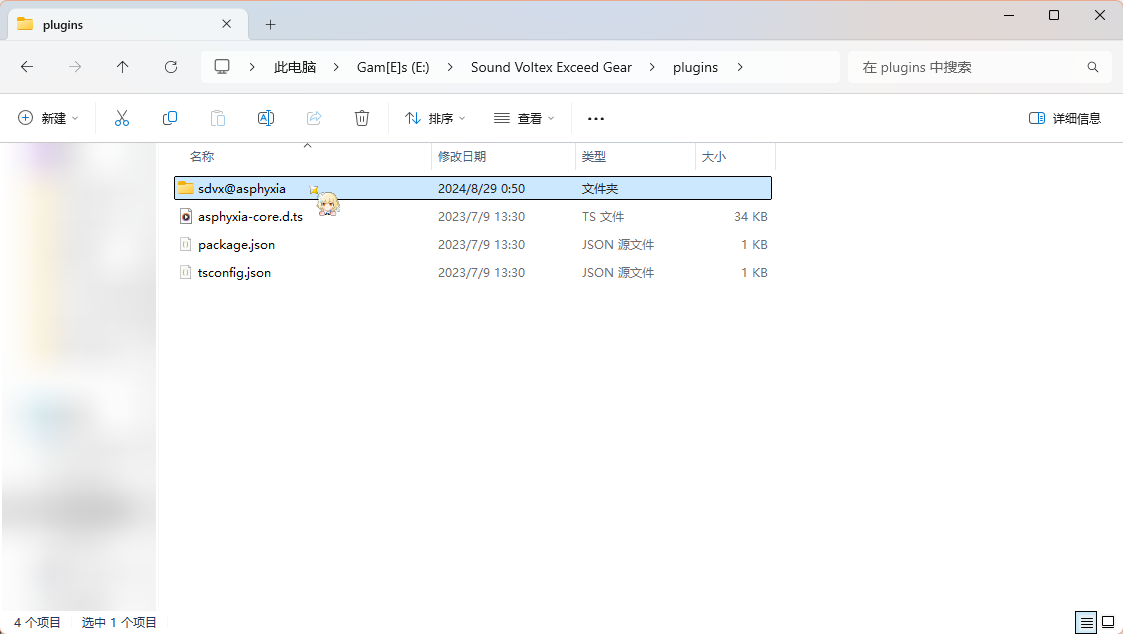The height and width of the screenshot is (634, 1123).
Task: Click the Rename icon in toolbar
Action: 266,118
